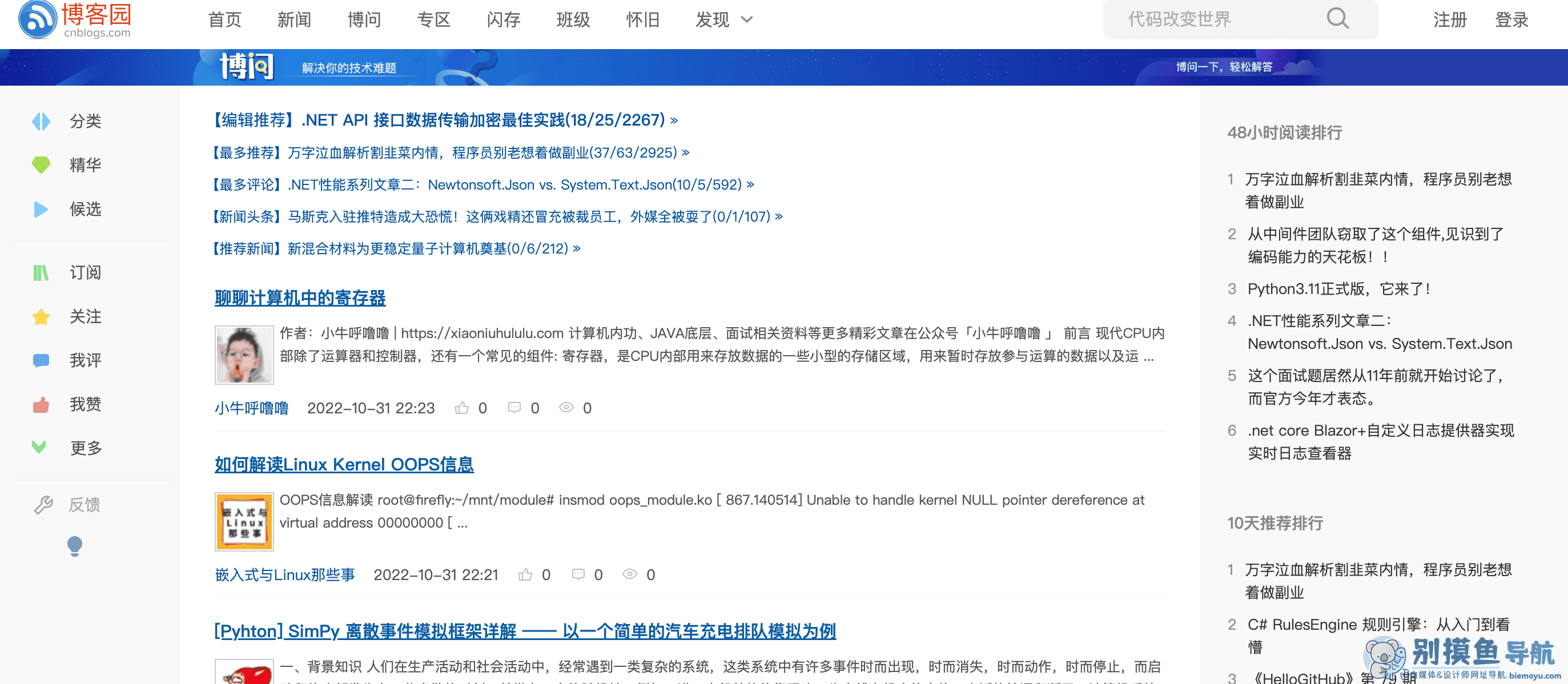Click the cnblogs logo icon

click(38, 19)
